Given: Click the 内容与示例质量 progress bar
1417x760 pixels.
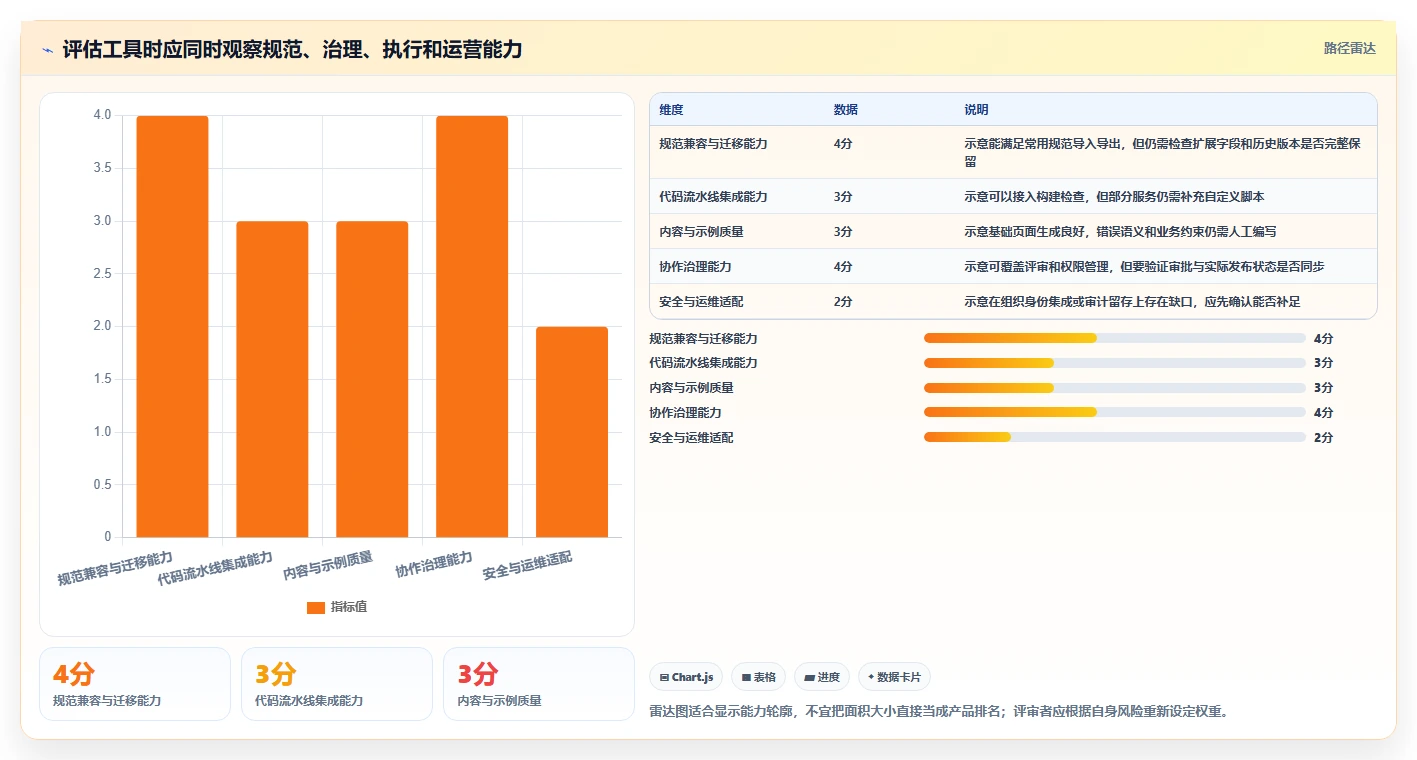Looking at the screenshot, I should 1115,387.
